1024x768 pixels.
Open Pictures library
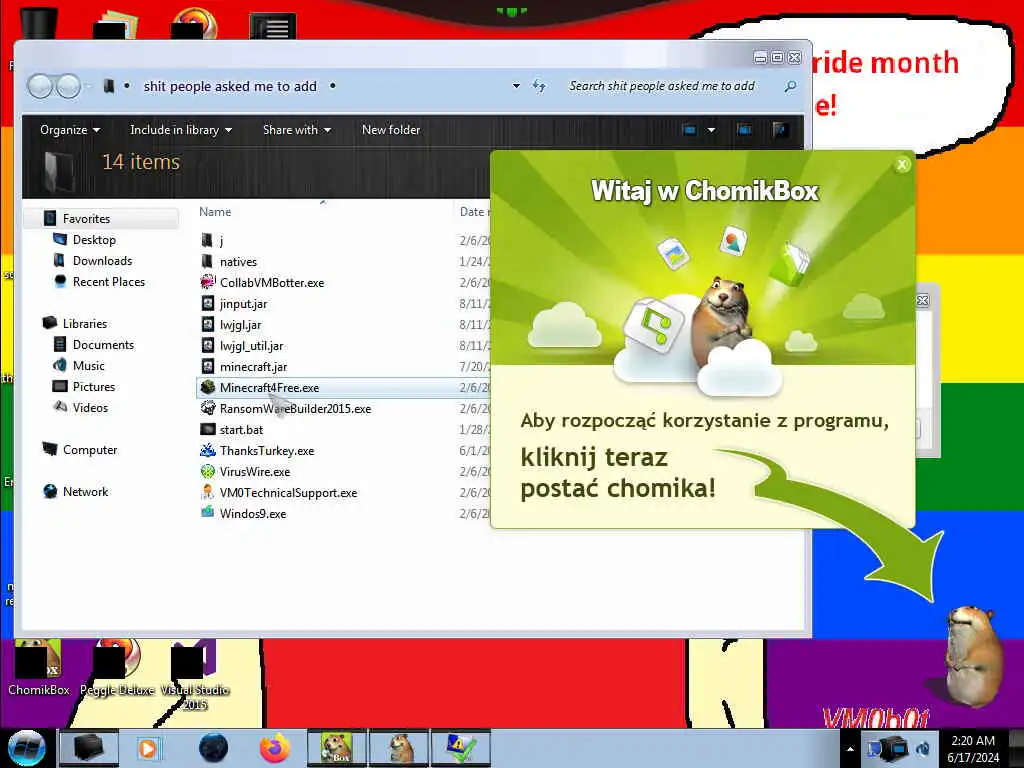click(x=93, y=387)
